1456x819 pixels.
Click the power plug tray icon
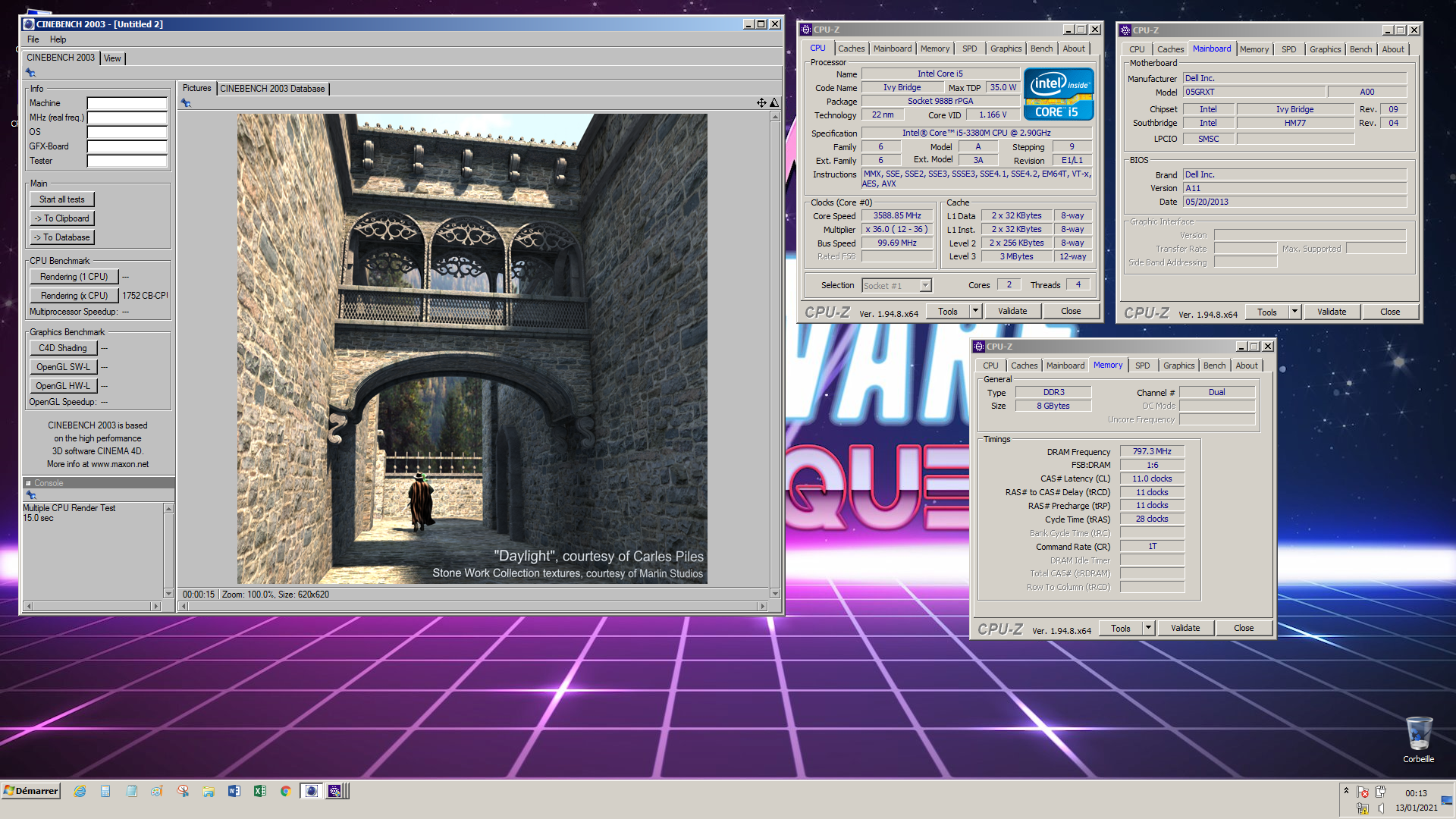[x=1380, y=792]
